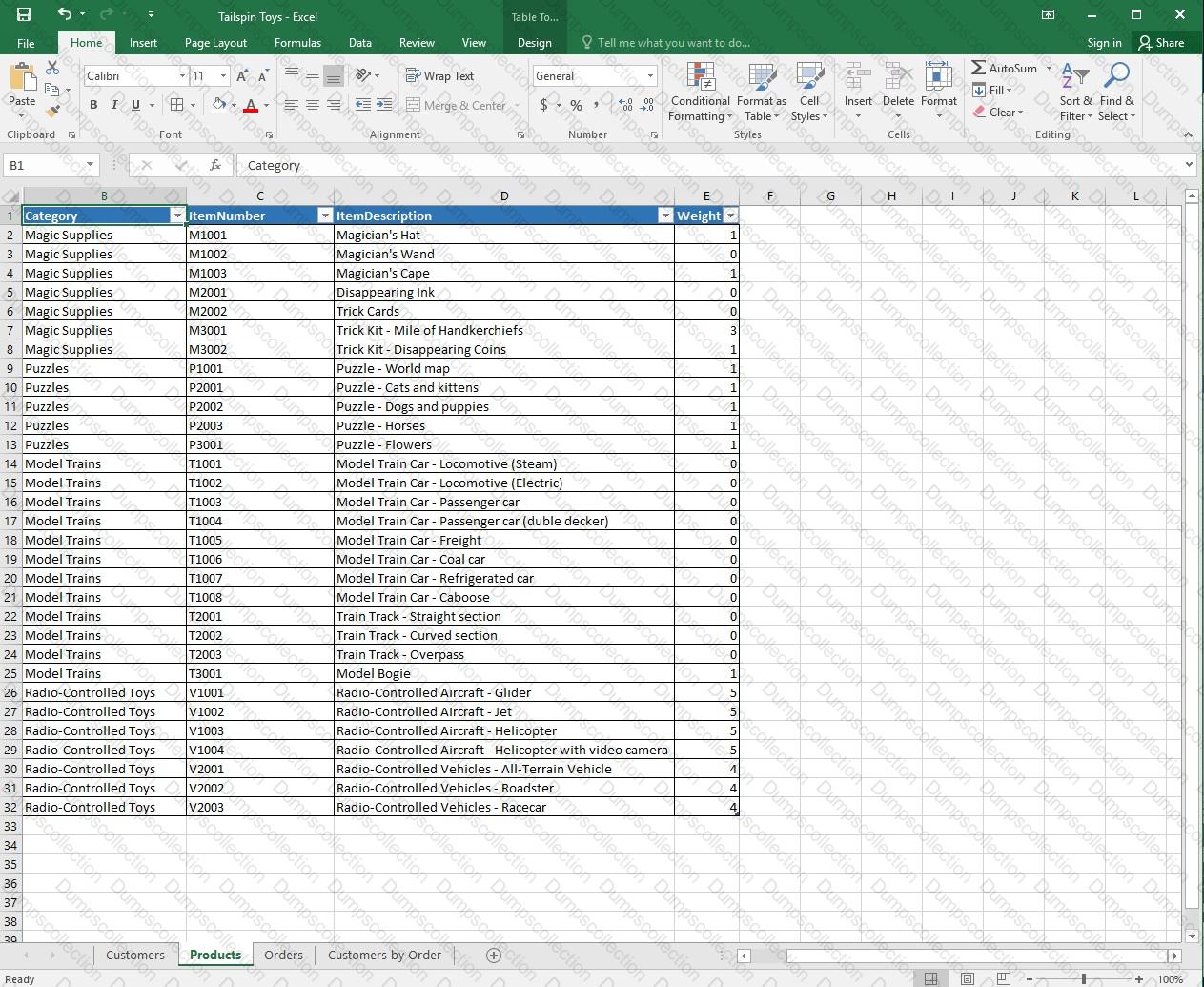
Task: Expand the font name Calibri dropdown
Action: click(182, 76)
